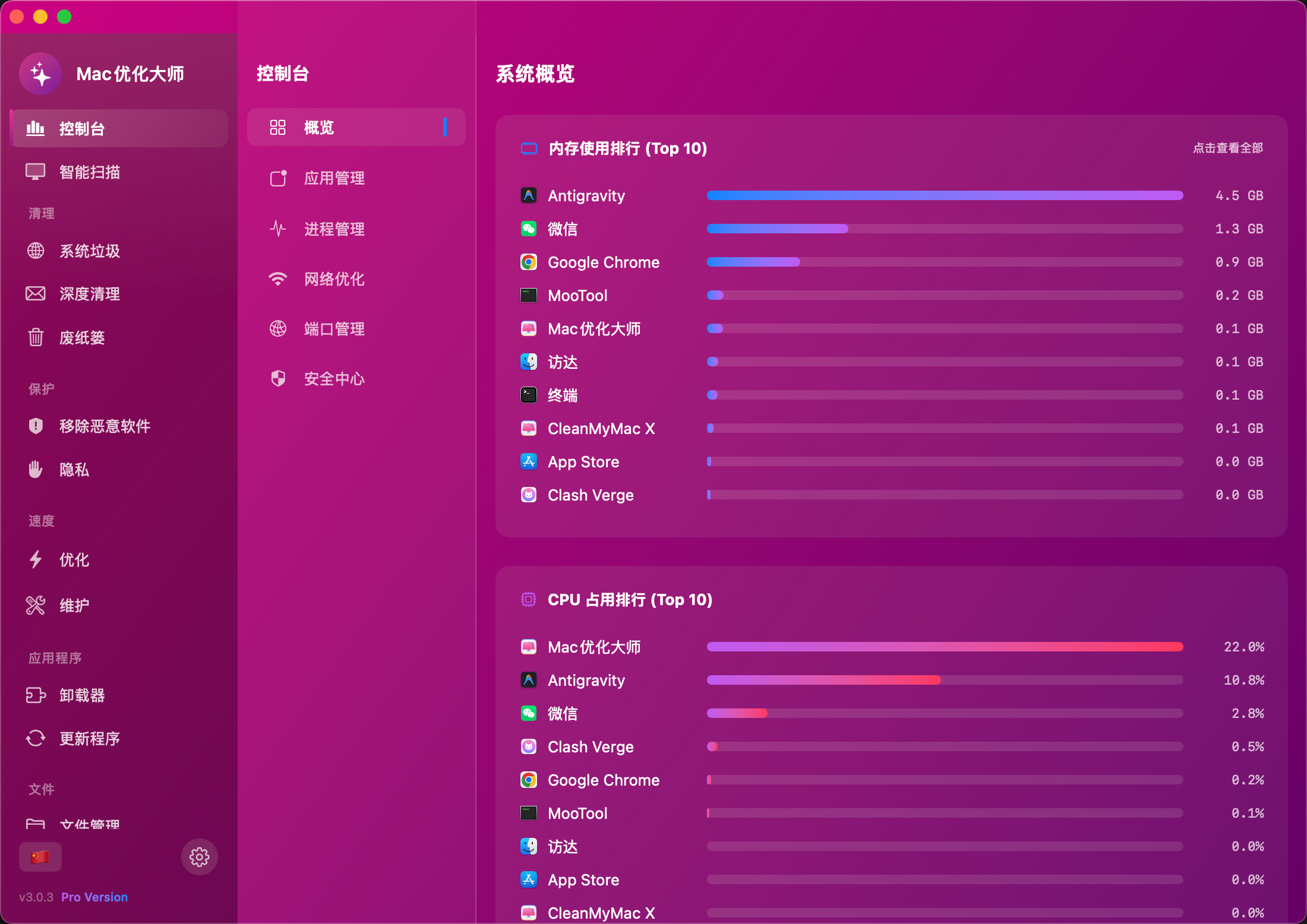1307x924 pixels.
Task: Open 深度清理 deep clean tool
Action: point(89,293)
